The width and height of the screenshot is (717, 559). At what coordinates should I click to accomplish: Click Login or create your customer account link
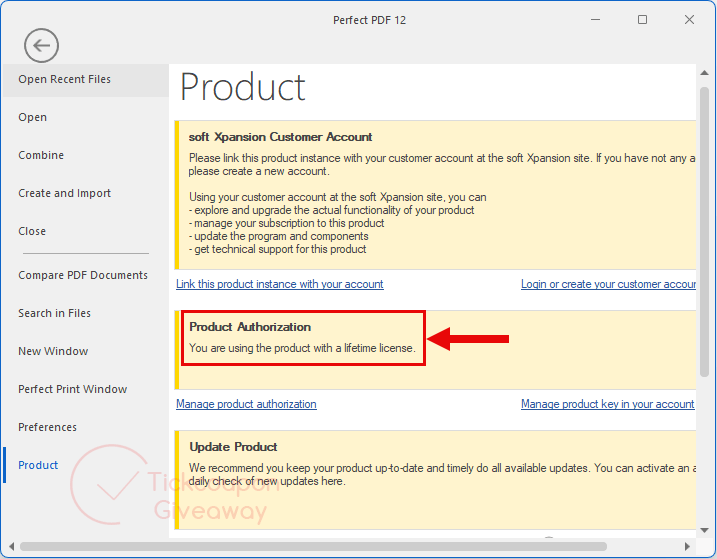608,284
